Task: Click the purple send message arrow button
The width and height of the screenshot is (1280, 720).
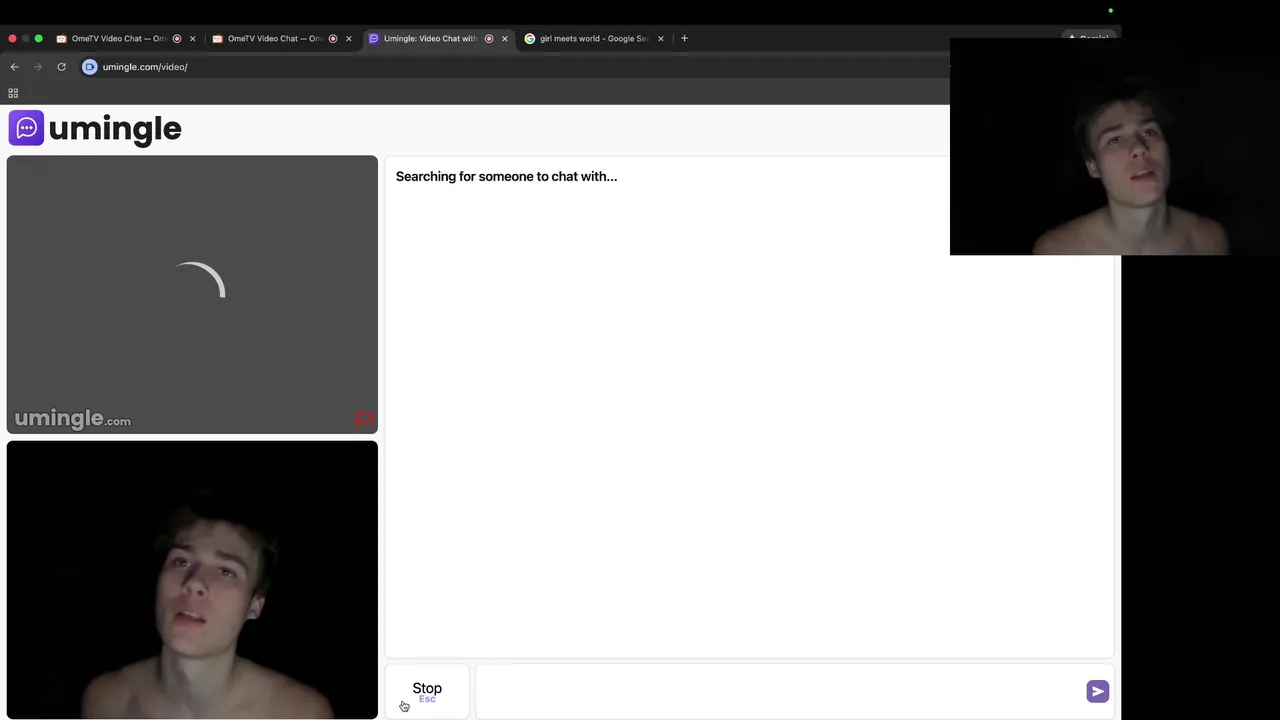Action: coord(1098,691)
